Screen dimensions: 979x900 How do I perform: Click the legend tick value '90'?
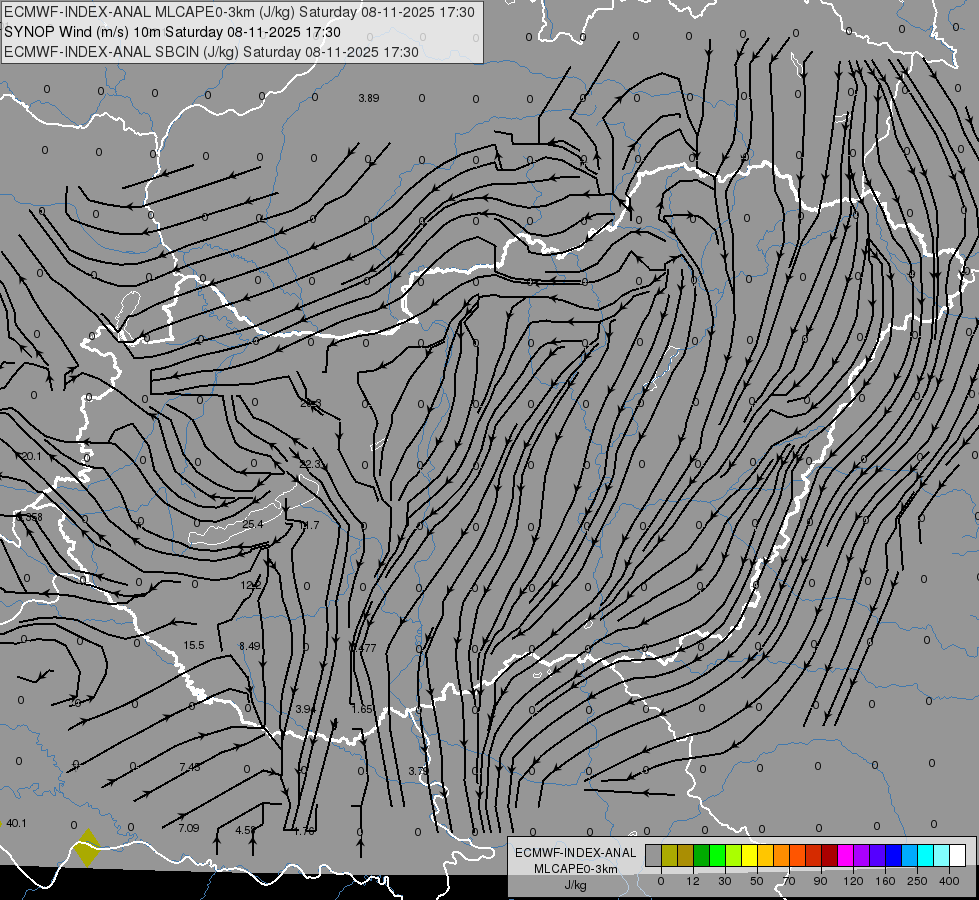tap(820, 881)
